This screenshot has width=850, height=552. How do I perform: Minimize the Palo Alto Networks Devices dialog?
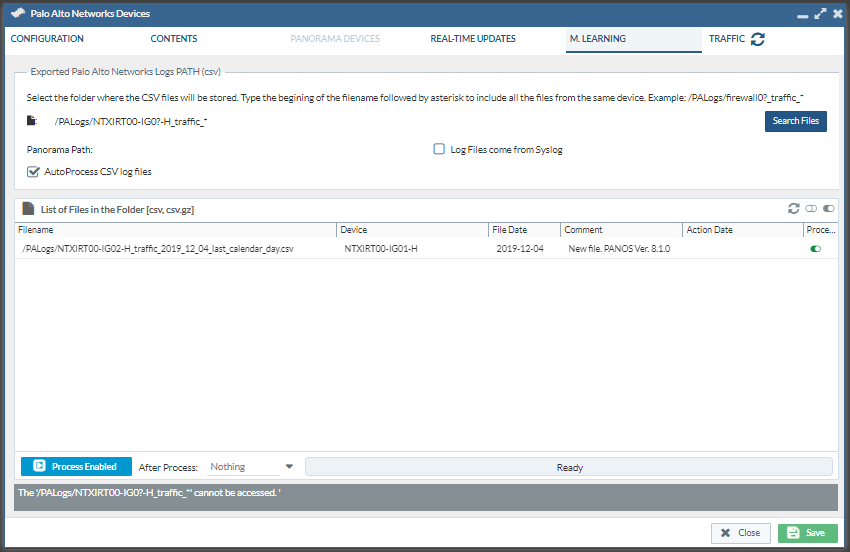click(x=803, y=14)
